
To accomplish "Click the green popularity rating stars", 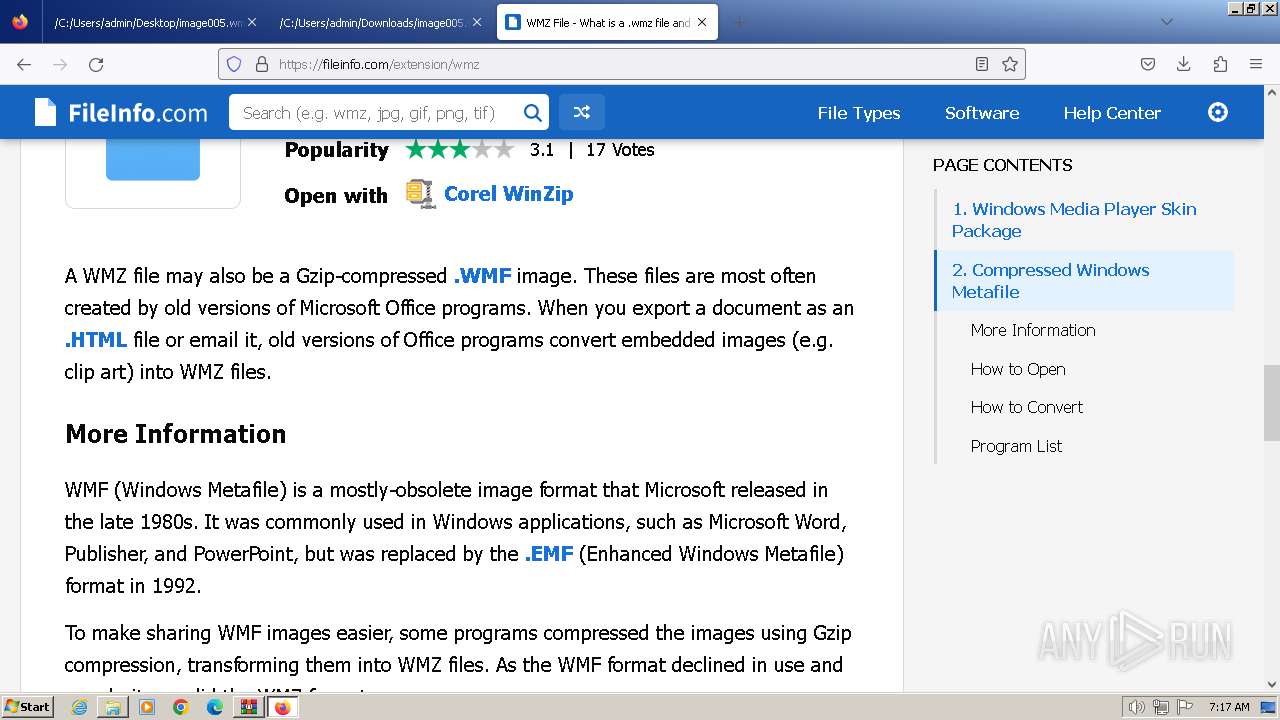I will 459,150.
